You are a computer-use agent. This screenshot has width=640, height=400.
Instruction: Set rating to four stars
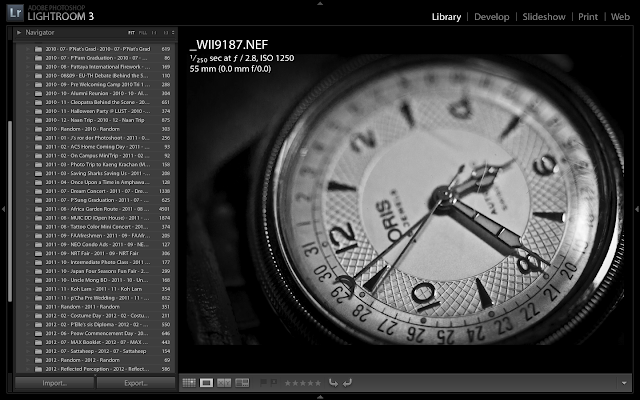pos(310,383)
